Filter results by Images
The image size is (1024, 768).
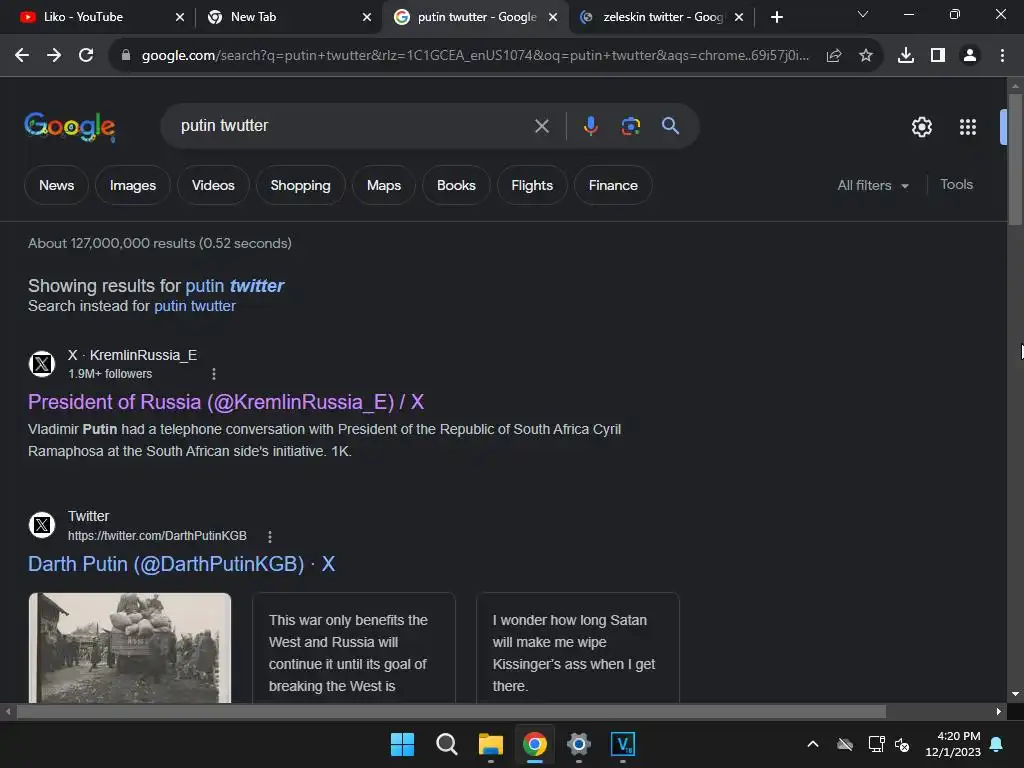pos(133,185)
